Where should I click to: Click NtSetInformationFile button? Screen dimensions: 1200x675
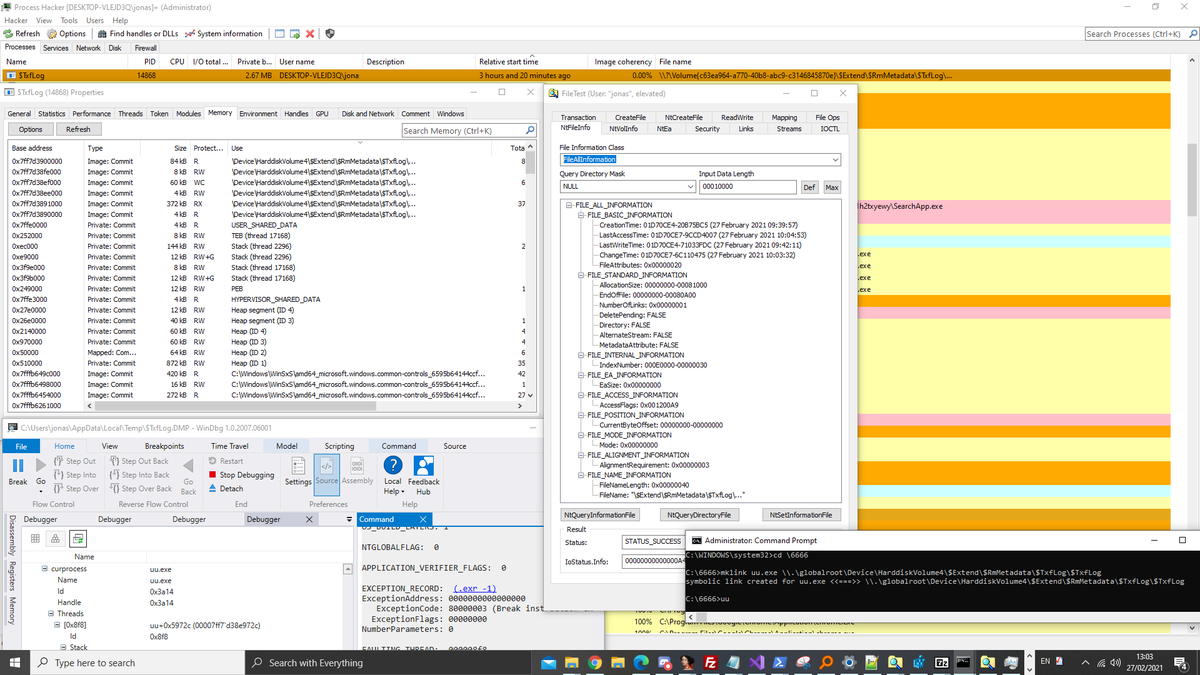(801, 514)
